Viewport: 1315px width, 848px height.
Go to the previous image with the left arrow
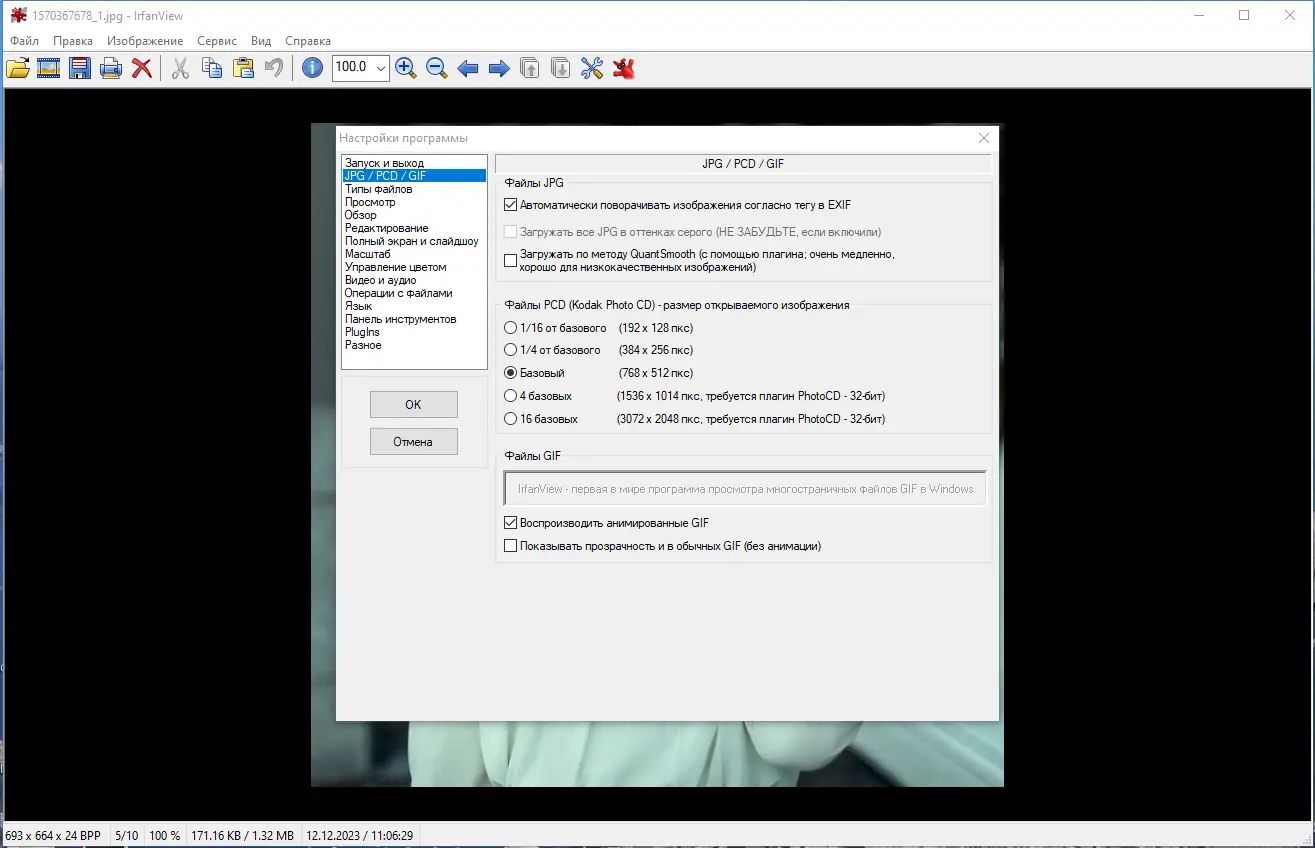(467, 68)
